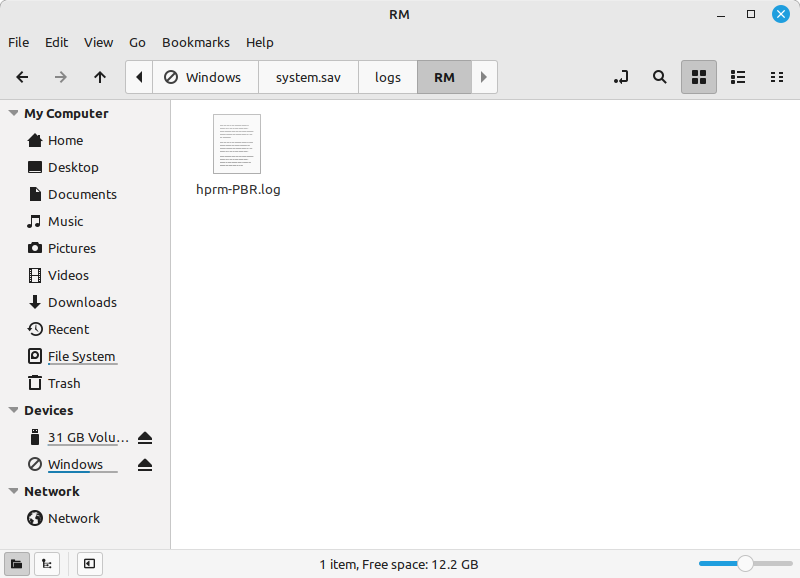Open the Network sidebar entry
800x578 pixels.
coord(73,518)
